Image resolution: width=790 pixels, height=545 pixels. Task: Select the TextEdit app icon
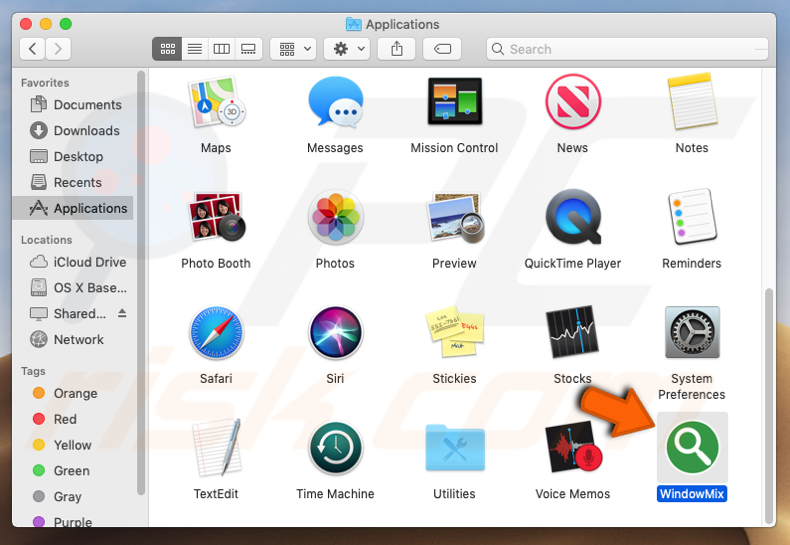coord(216,447)
